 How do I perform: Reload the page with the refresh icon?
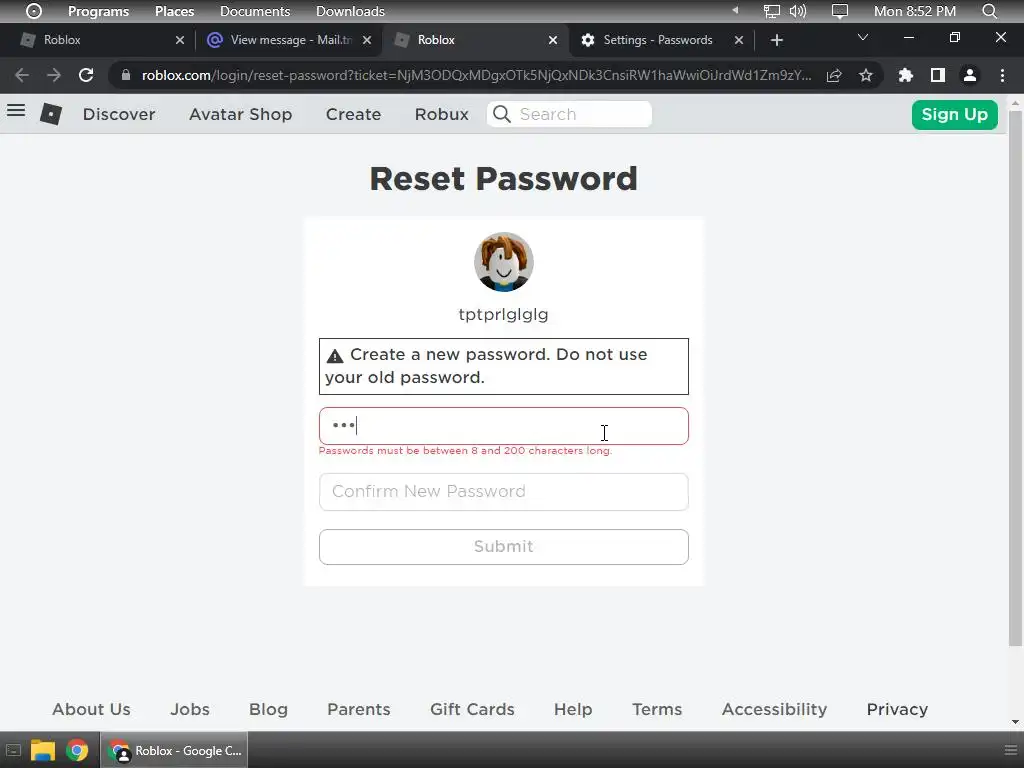point(86,75)
